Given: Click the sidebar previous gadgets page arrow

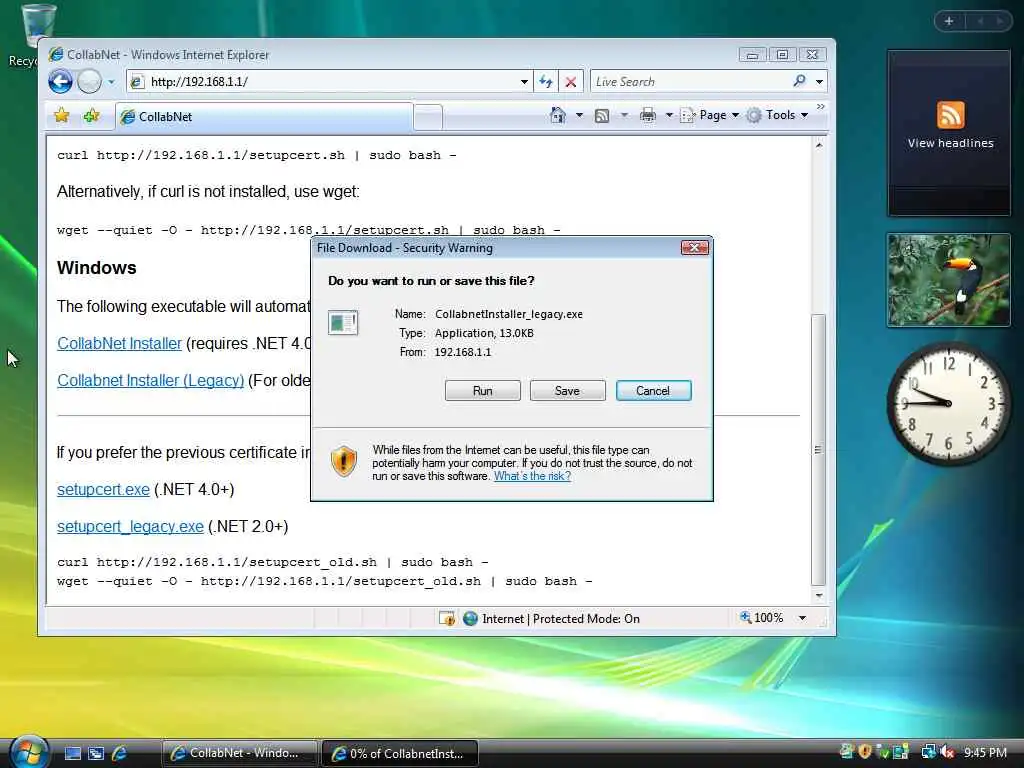Looking at the screenshot, I should pos(980,22).
